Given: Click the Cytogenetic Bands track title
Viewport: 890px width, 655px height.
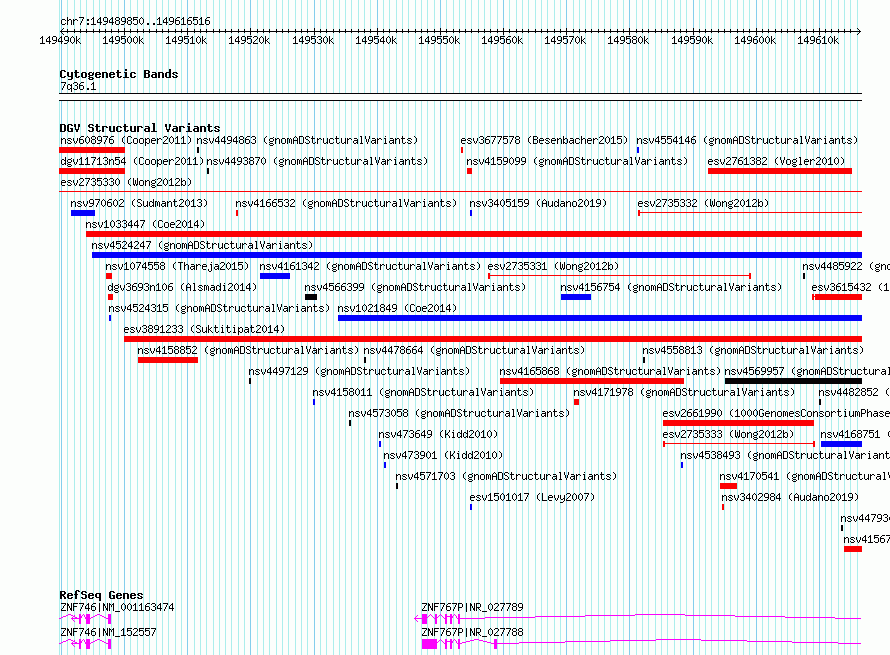Looking at the screenshot, I should tap(119, 74).
